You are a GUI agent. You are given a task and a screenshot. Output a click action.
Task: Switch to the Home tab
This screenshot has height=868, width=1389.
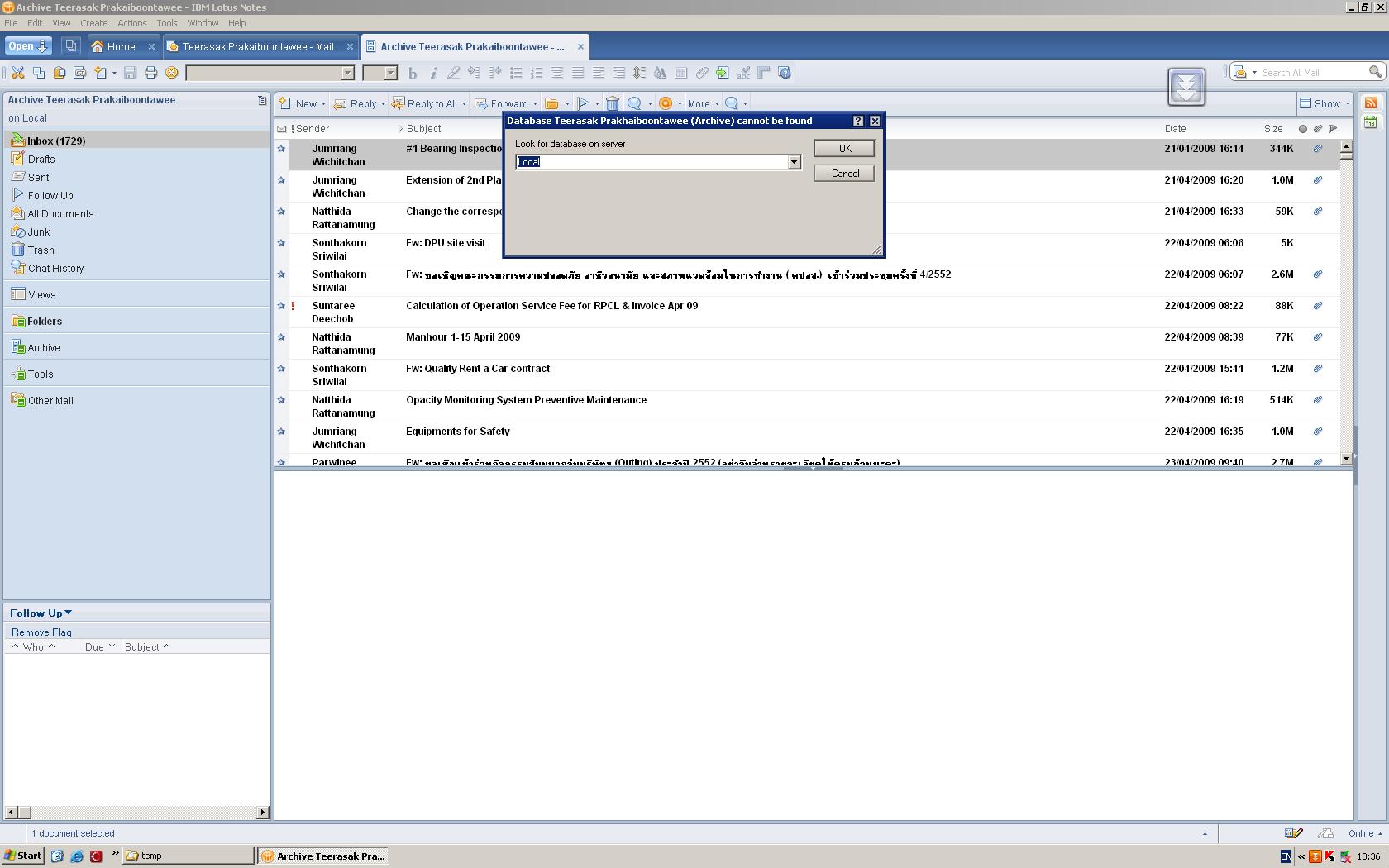[x=122, y=46]
